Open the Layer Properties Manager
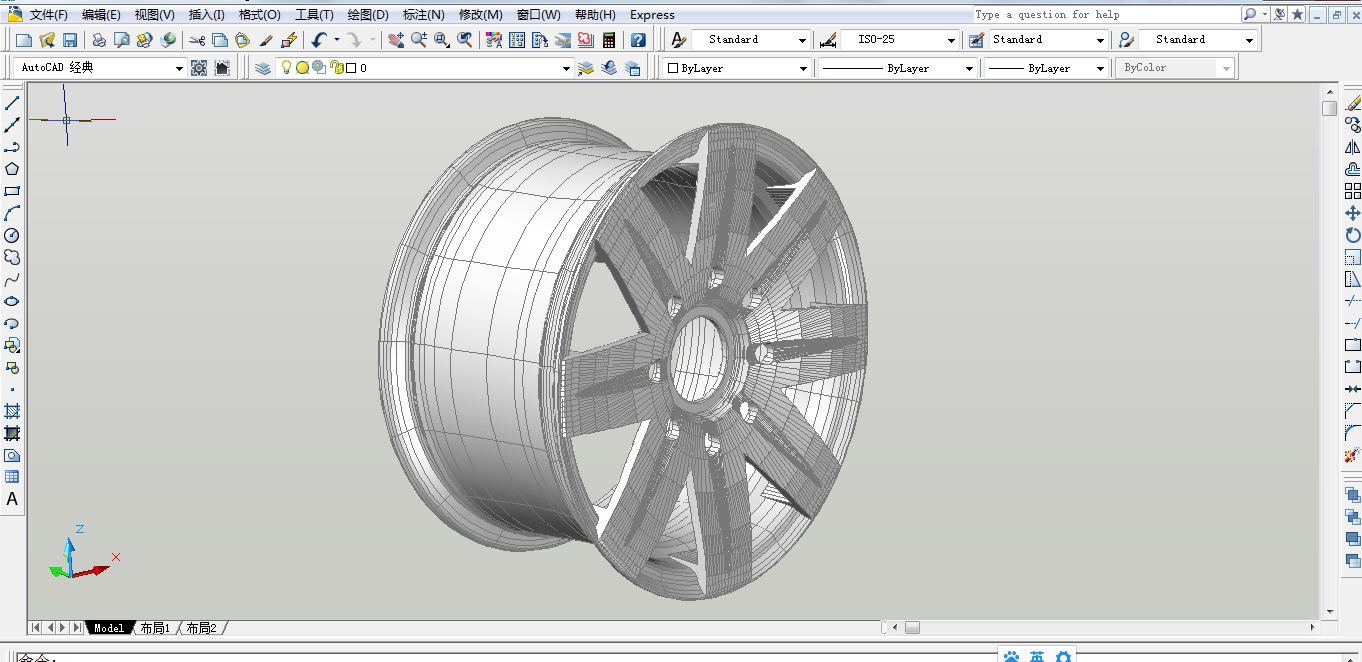The height and width of the screenshot is (662, 1362). pyautogui.click(x=262, y=68)
